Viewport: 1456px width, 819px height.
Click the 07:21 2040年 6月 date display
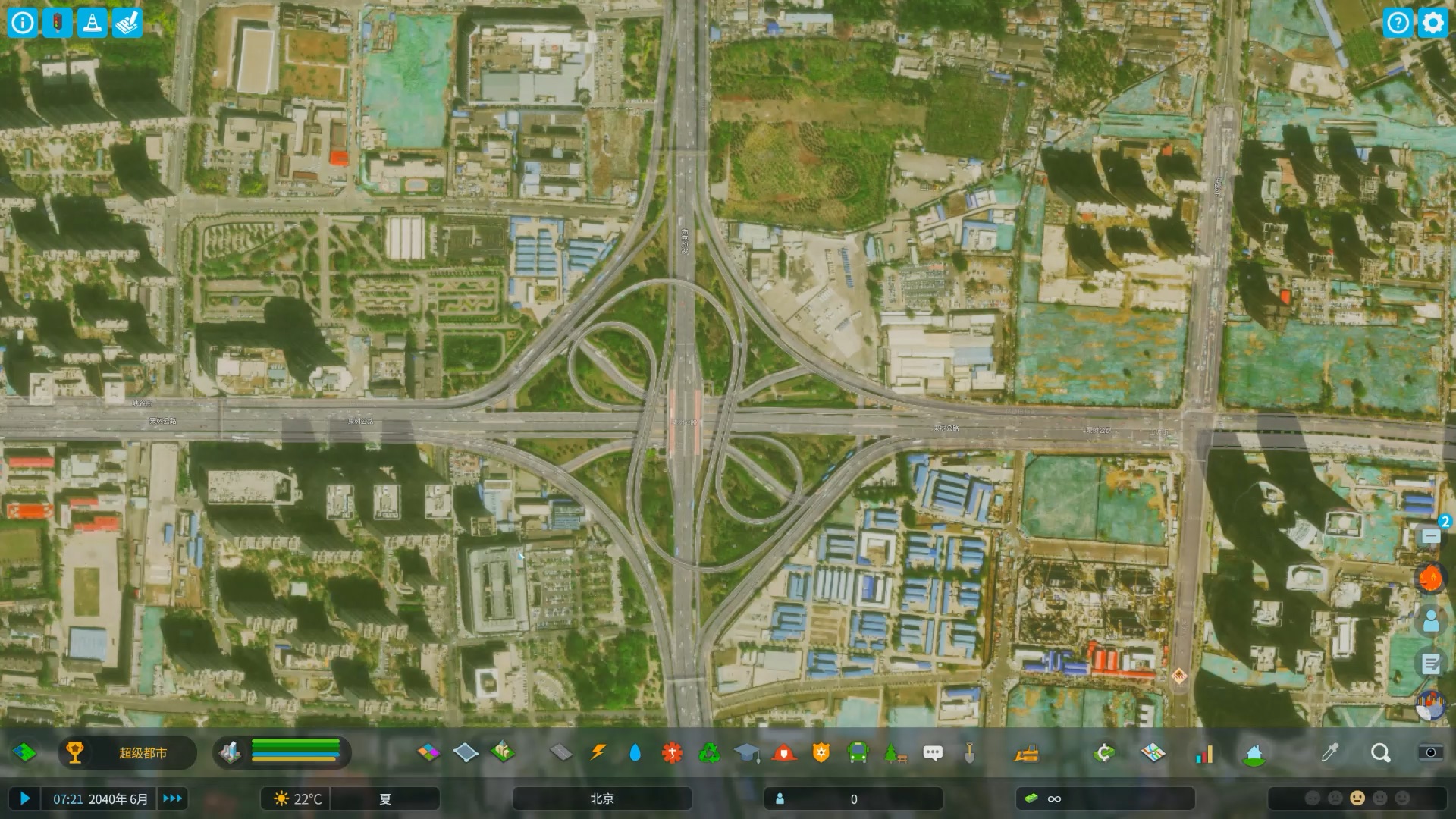100,799
